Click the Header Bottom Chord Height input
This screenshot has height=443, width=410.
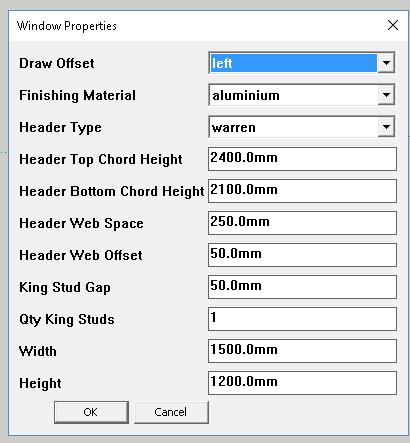tap(302, 191)
